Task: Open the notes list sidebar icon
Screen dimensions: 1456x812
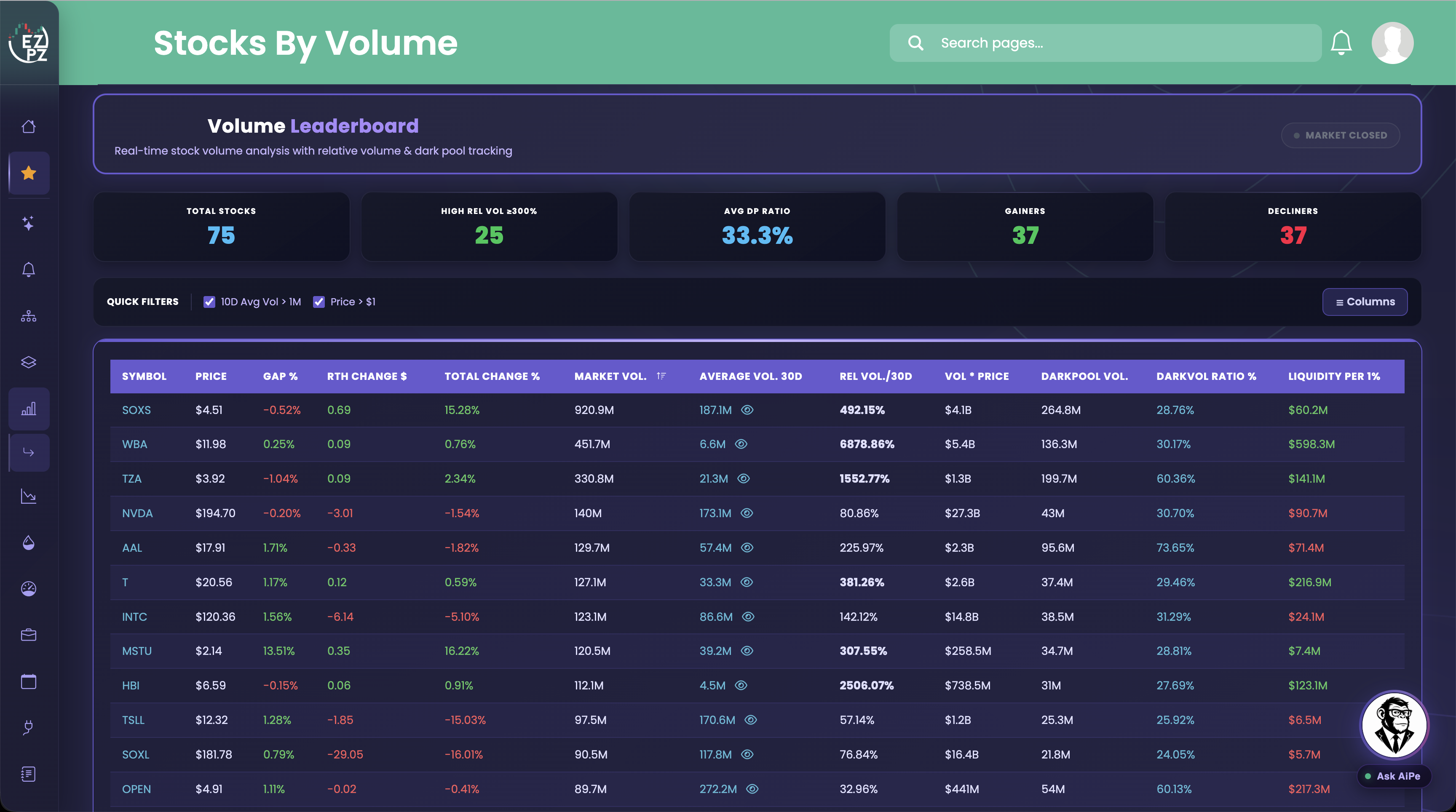Action: pos(28,774)
